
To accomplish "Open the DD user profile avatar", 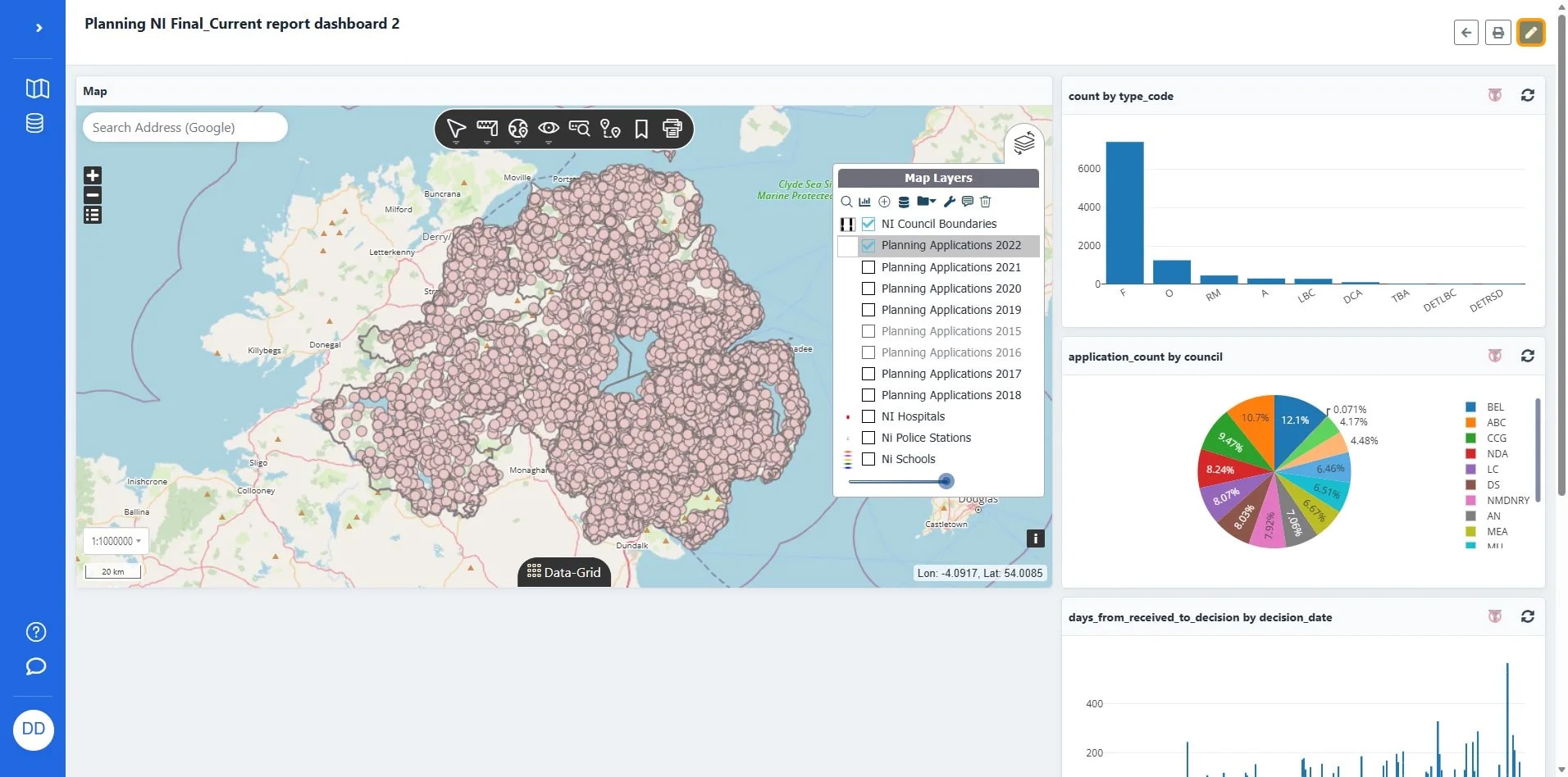I will tap(34, 729).
